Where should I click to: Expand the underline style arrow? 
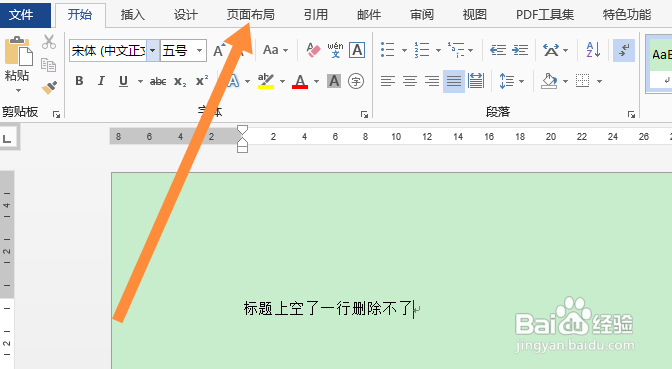140,81
